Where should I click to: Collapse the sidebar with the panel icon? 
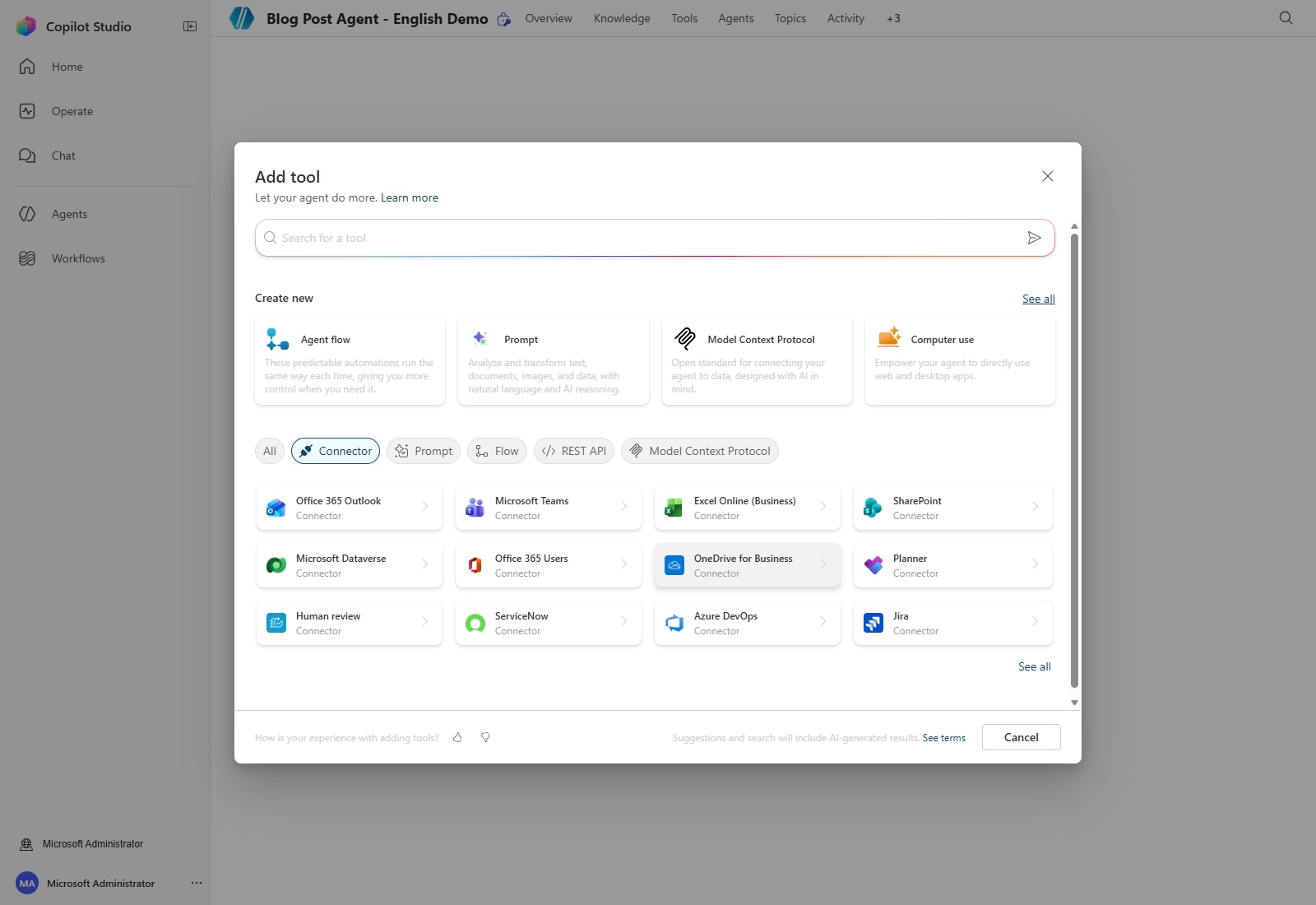[x=190, y=26]
